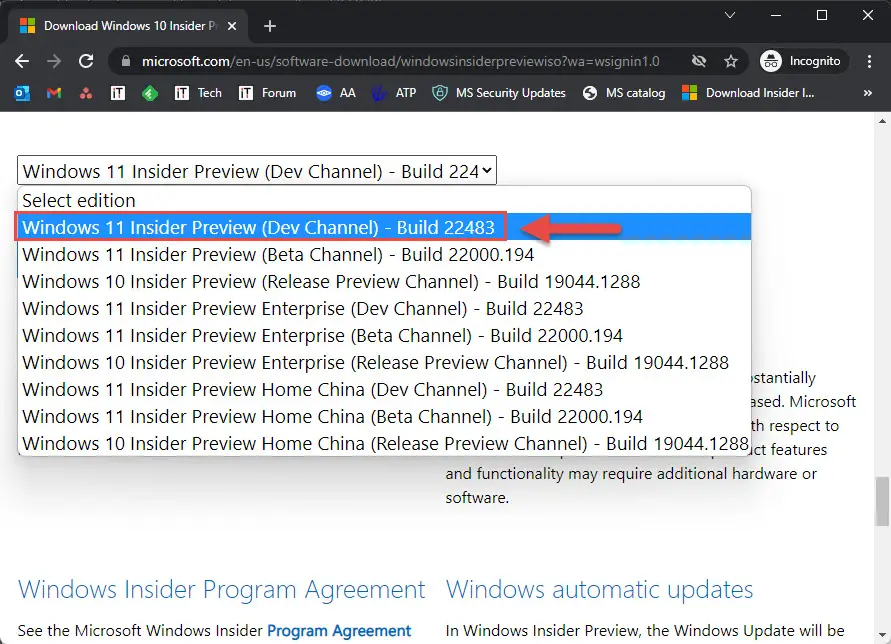Click the scrollbar down arrow
Screen dimensions: 891x644
(x=882, y=635)
